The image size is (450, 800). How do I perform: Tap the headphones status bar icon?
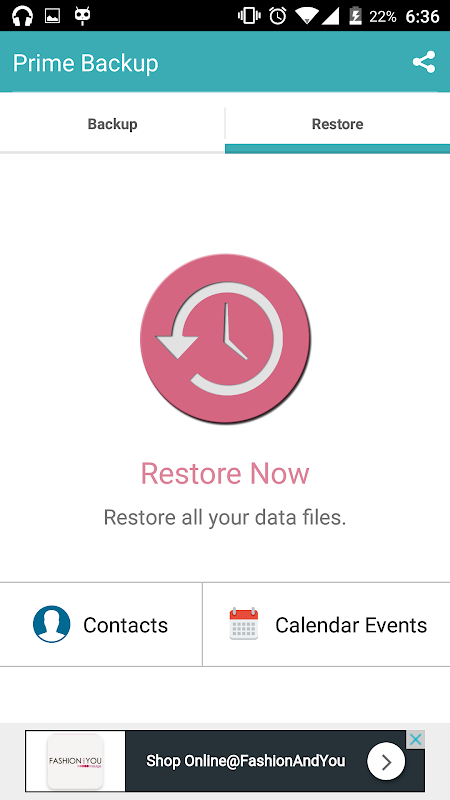(x=22, y=16)
